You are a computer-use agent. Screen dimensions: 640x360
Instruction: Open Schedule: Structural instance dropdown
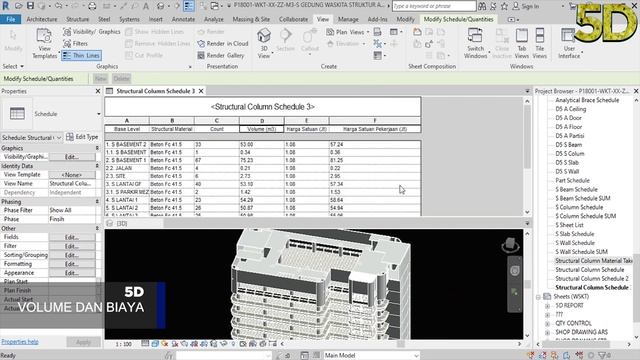[31, 138]
